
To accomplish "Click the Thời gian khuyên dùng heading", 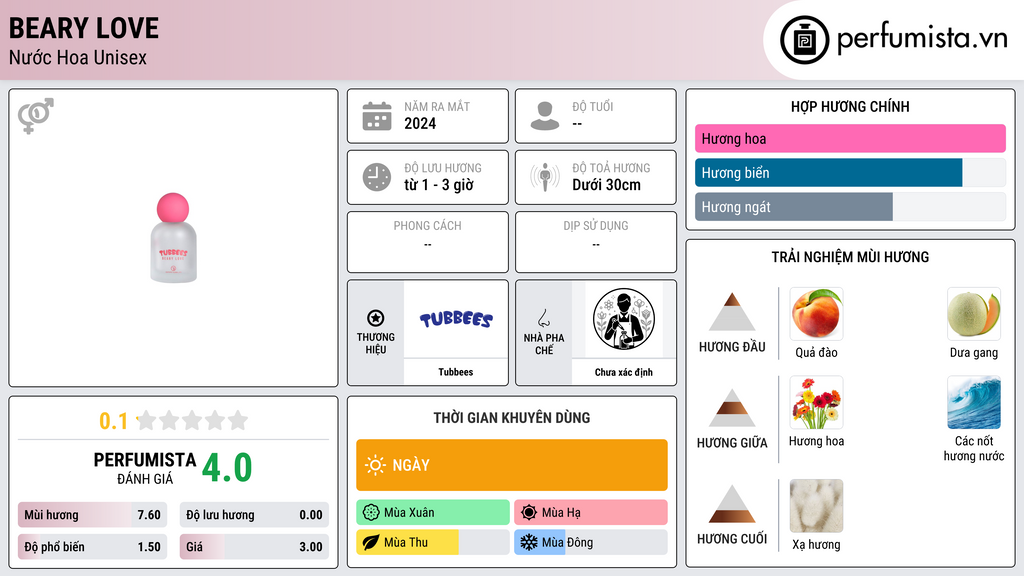I will tap(512, 417).
